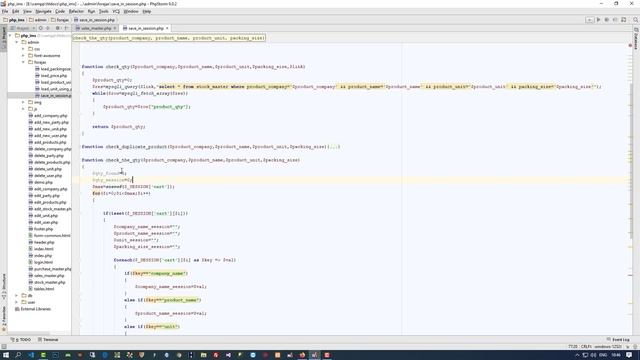Select External Libraries node
This screenshot has height=360, width=640.
(33, 309)
